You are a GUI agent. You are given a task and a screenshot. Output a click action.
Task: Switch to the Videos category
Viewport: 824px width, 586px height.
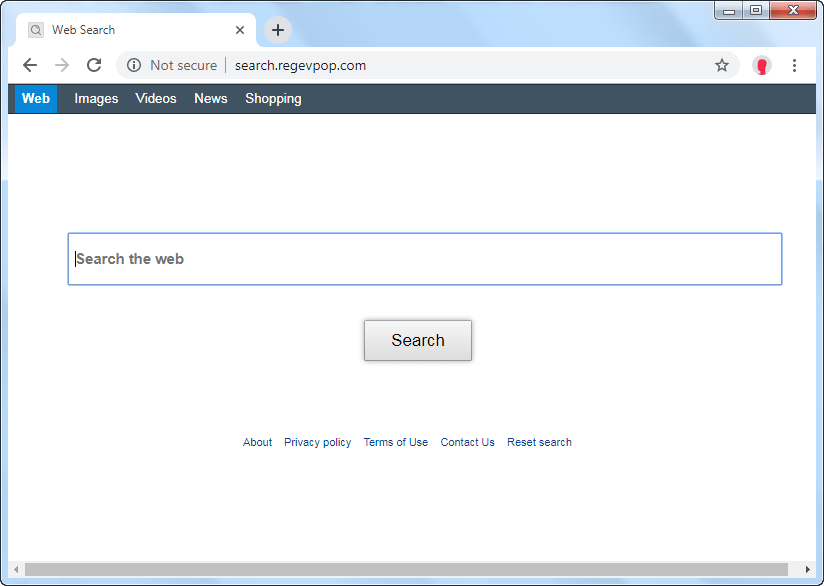(156, 99)
